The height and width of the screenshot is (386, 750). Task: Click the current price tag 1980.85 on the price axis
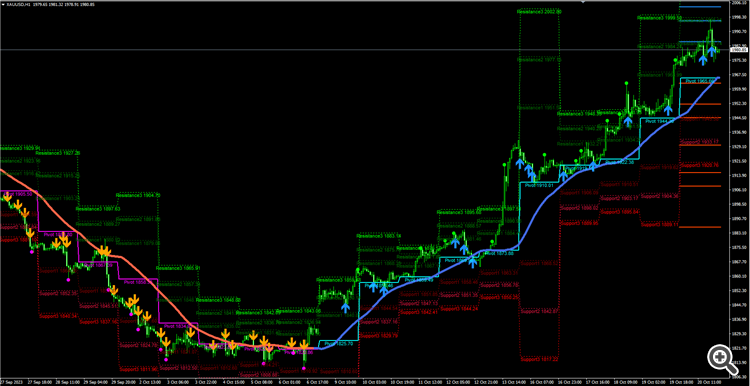click(739, 49)
